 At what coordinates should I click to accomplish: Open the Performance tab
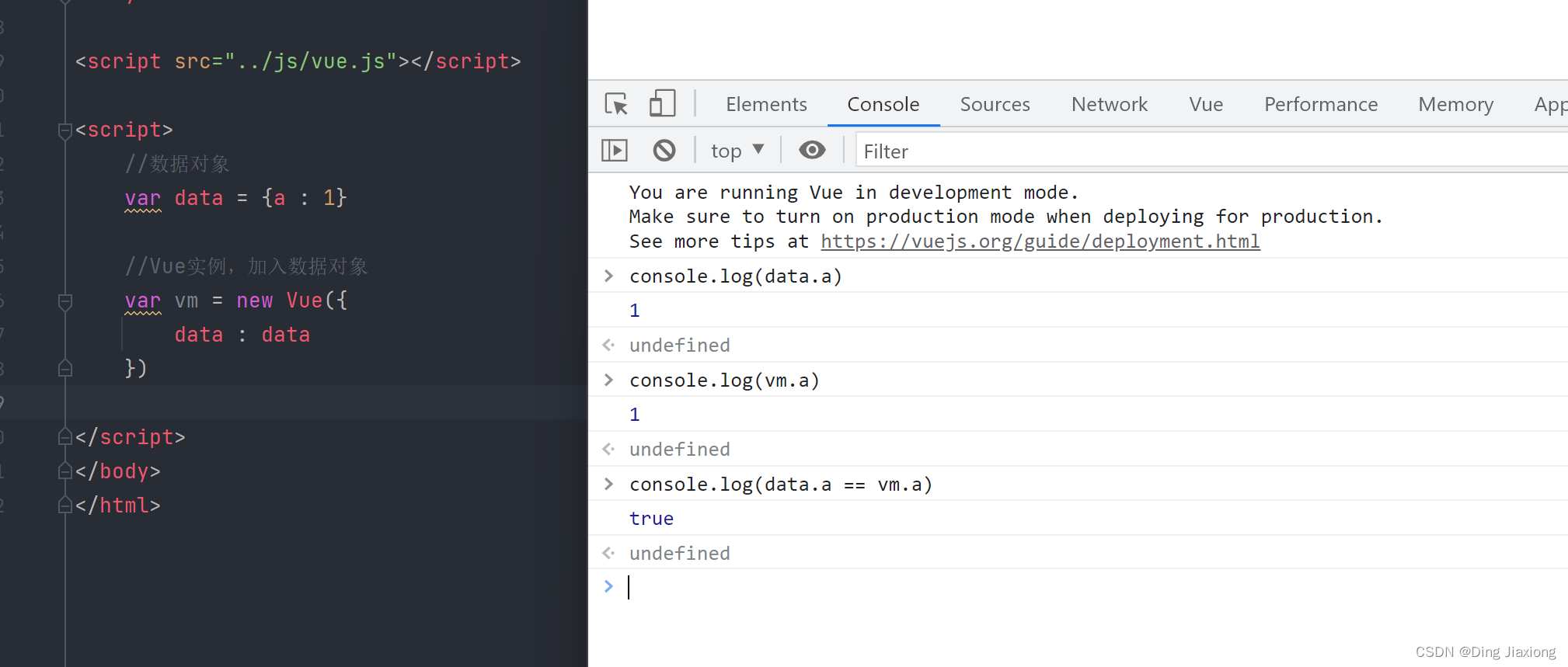(1321, 104)
